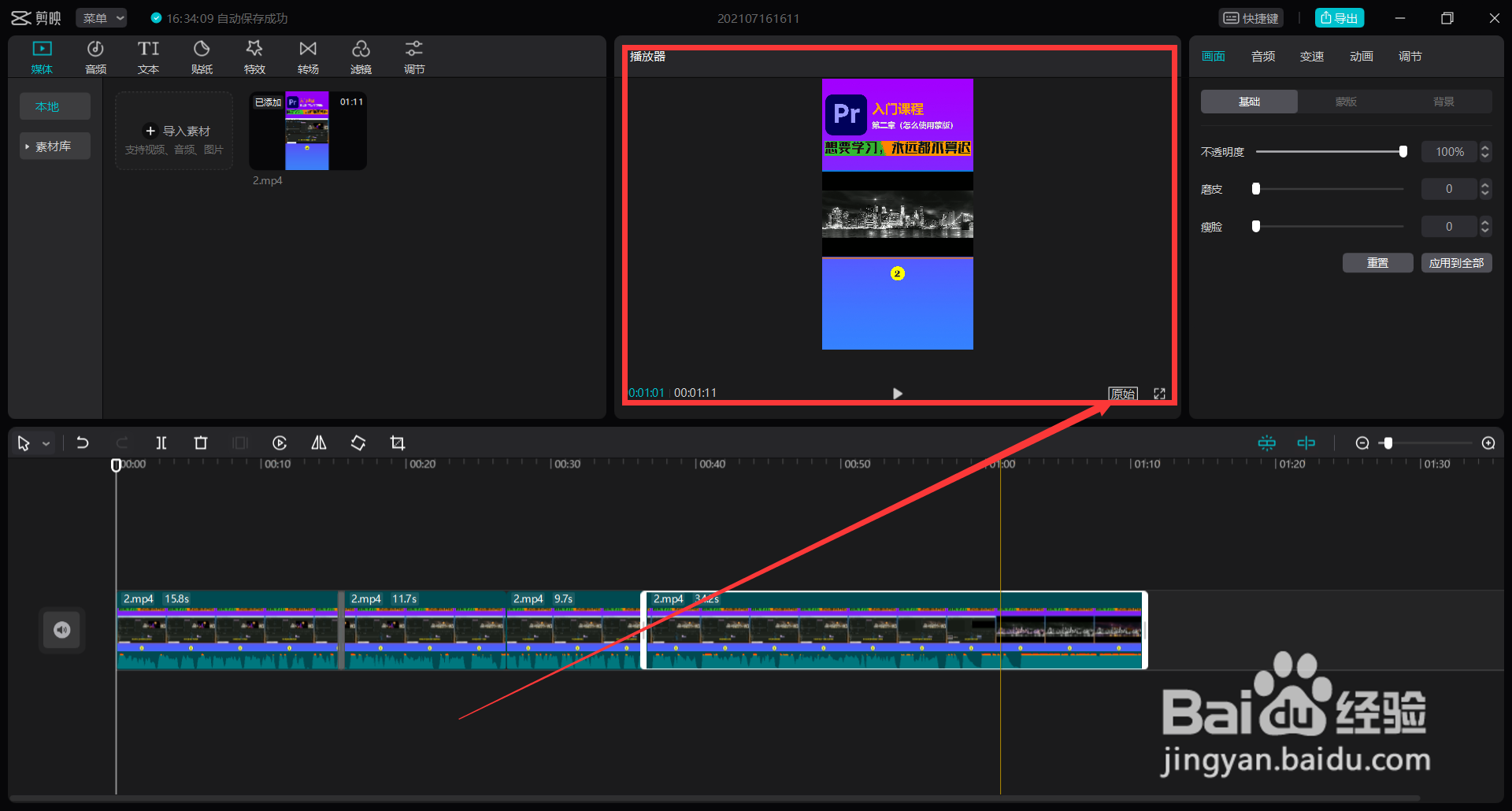The image size is (1512, 811).
Task: Select the 2.mp4 media thumbnail
Action: [x=308, y=131]
